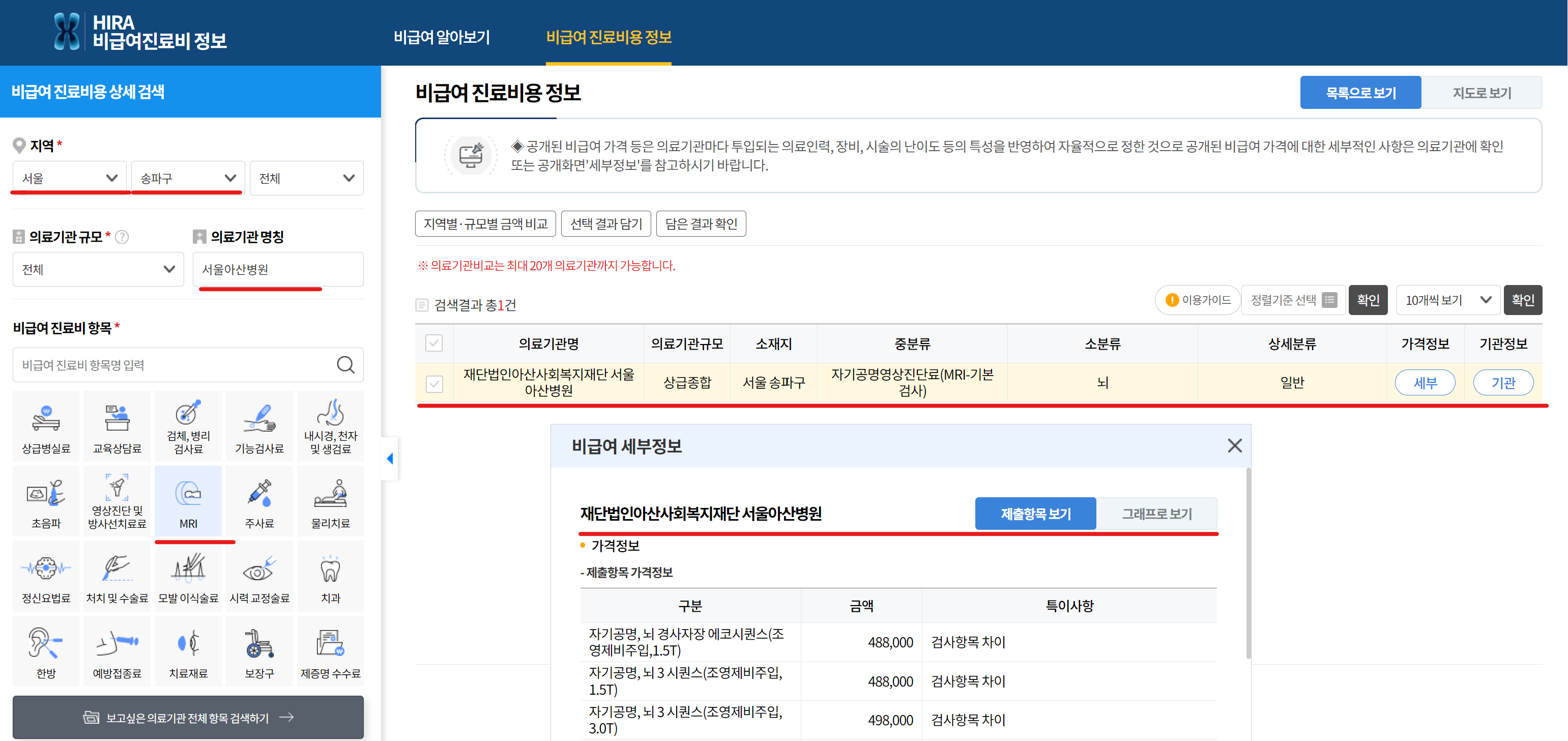Viewport: 1568px width, 741px height.
Task: Go to 비급여 알아보기 menu
Action: point(441,37)
